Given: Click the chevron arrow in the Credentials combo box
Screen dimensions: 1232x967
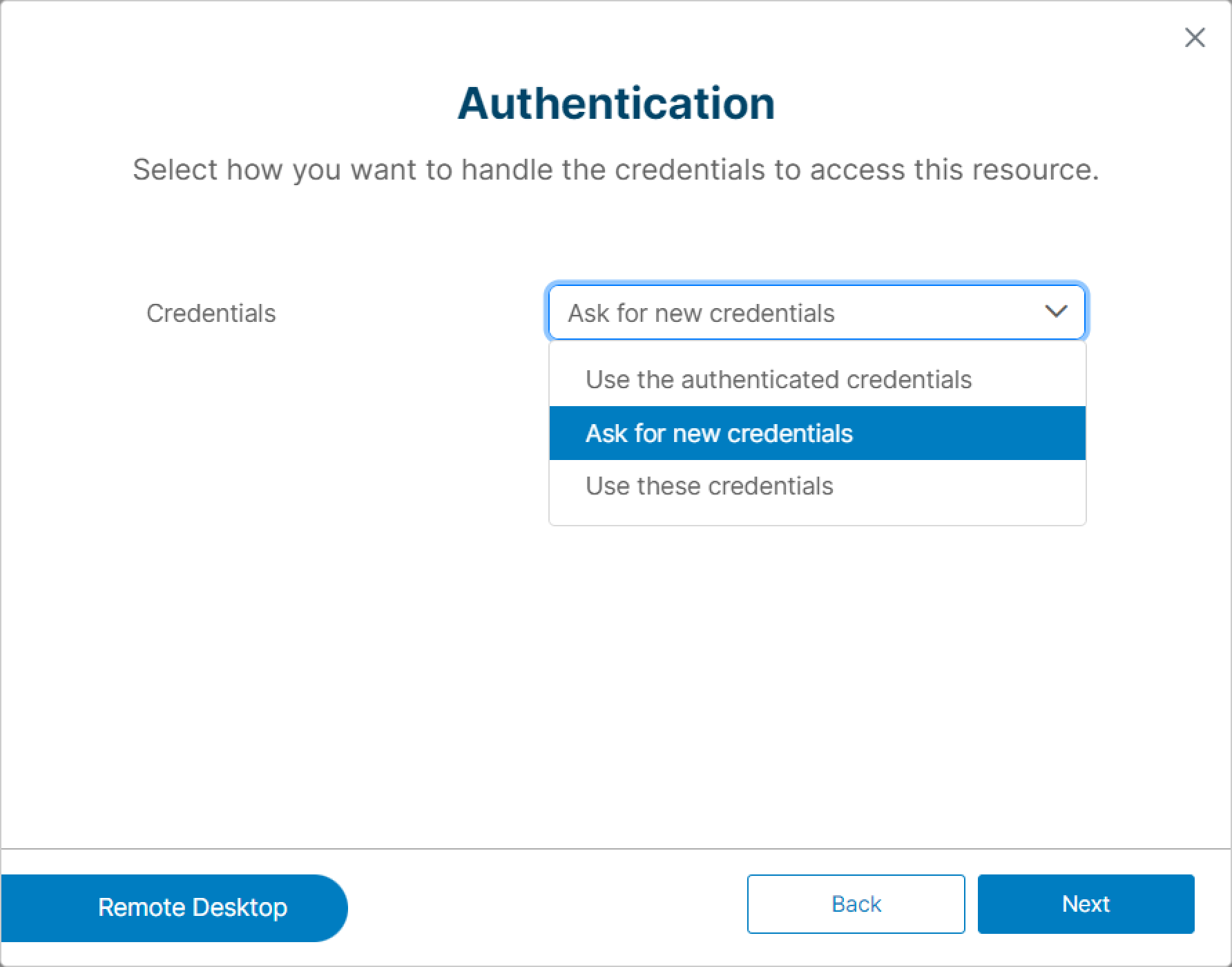Looking at the screenshot, I should coord(1056,312).
